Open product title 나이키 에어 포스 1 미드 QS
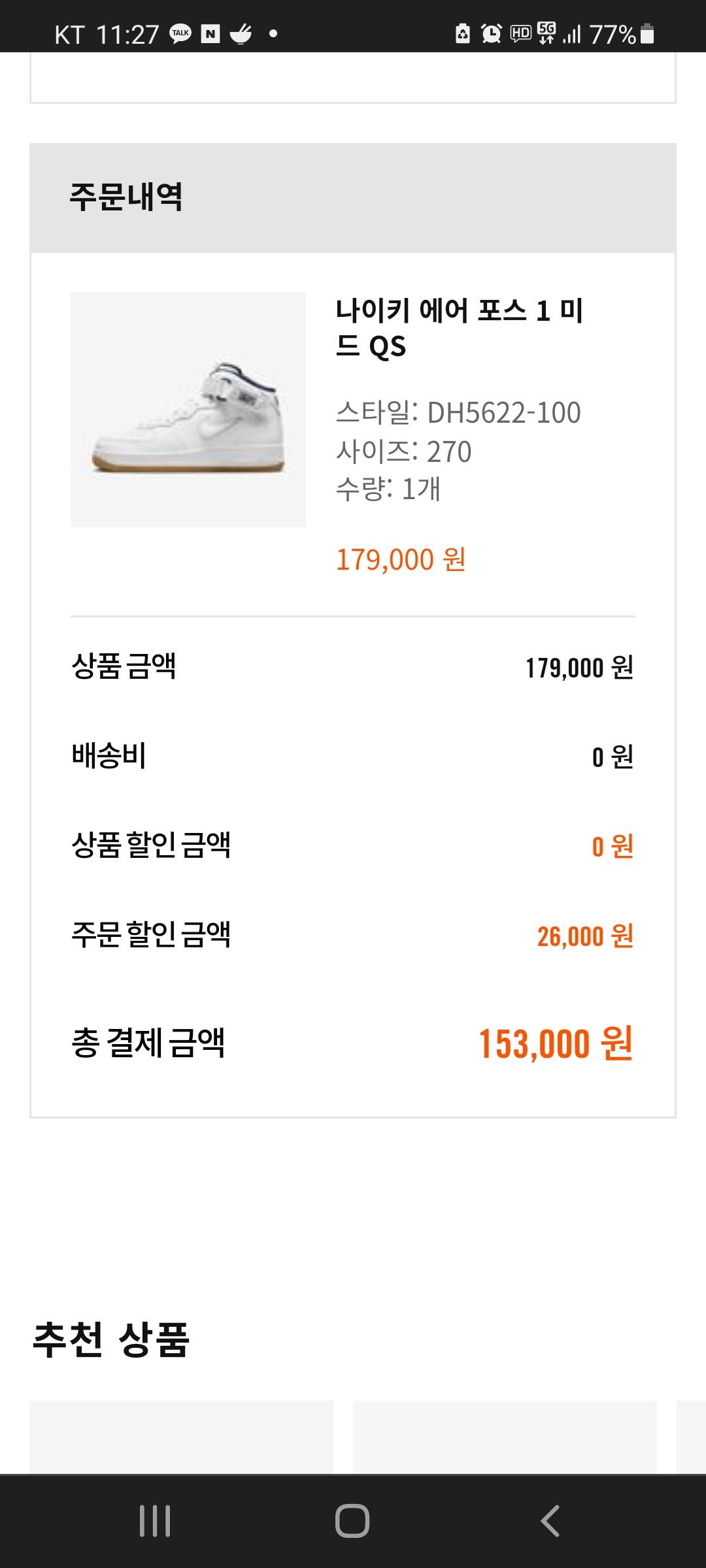 pos(459,328)
